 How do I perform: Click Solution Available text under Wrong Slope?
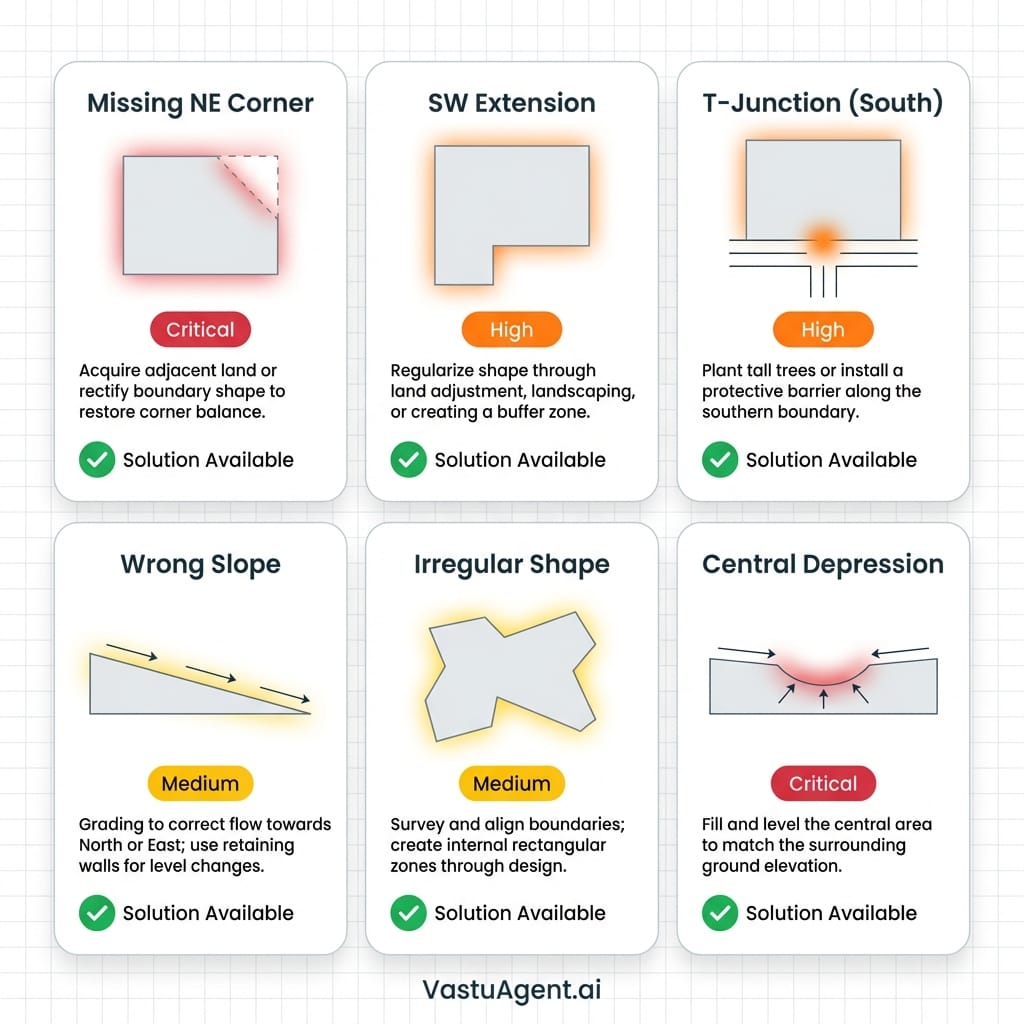click(208, 913)
